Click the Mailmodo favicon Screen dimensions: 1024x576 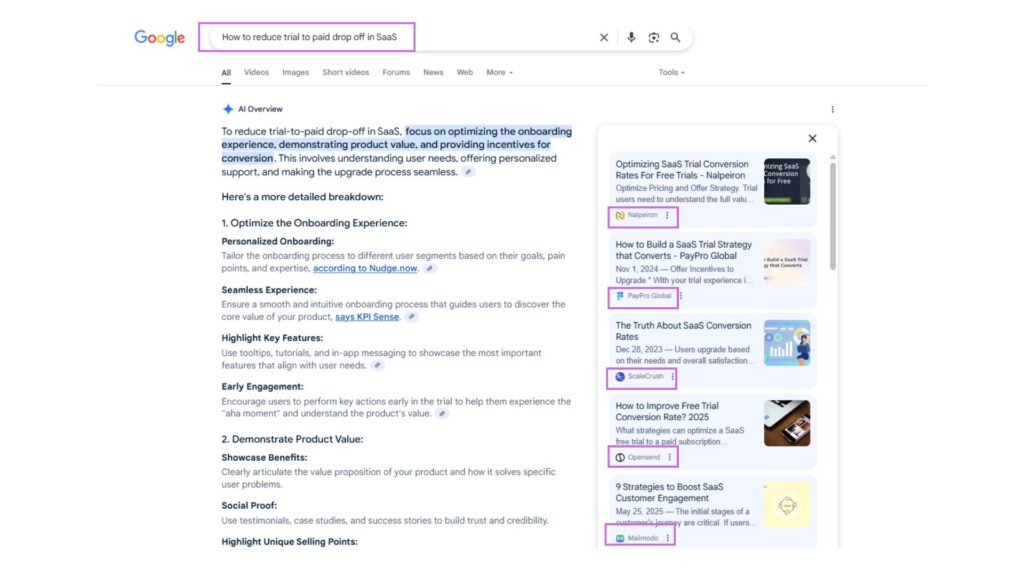click(620, 539)
